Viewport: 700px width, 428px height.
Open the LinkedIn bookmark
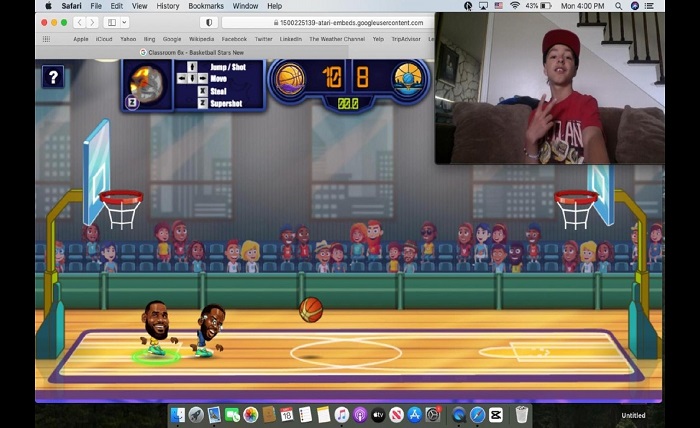click(x=291, y=39)
